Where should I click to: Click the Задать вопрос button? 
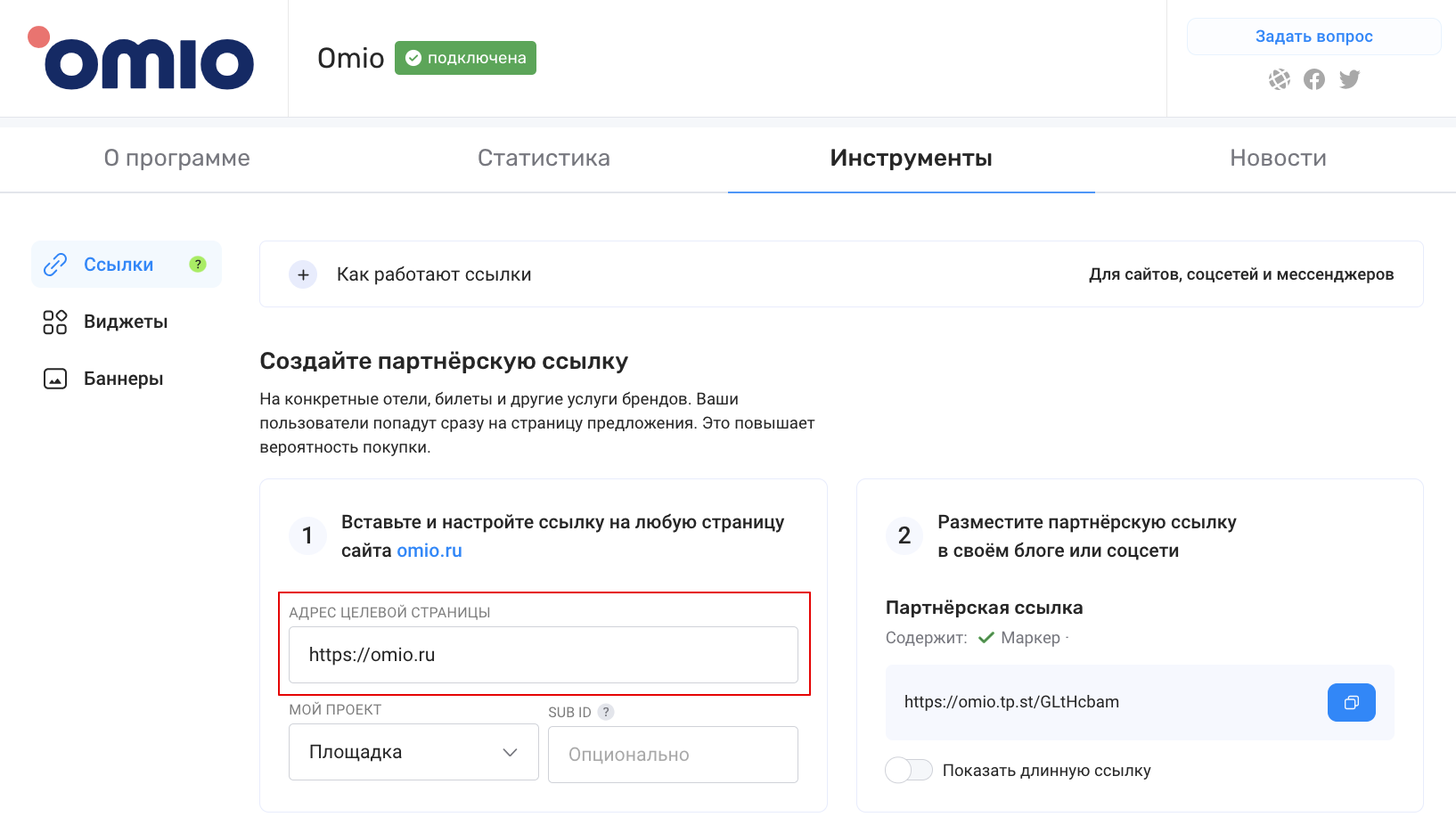pyautogui.click(x=1313, y=37)
